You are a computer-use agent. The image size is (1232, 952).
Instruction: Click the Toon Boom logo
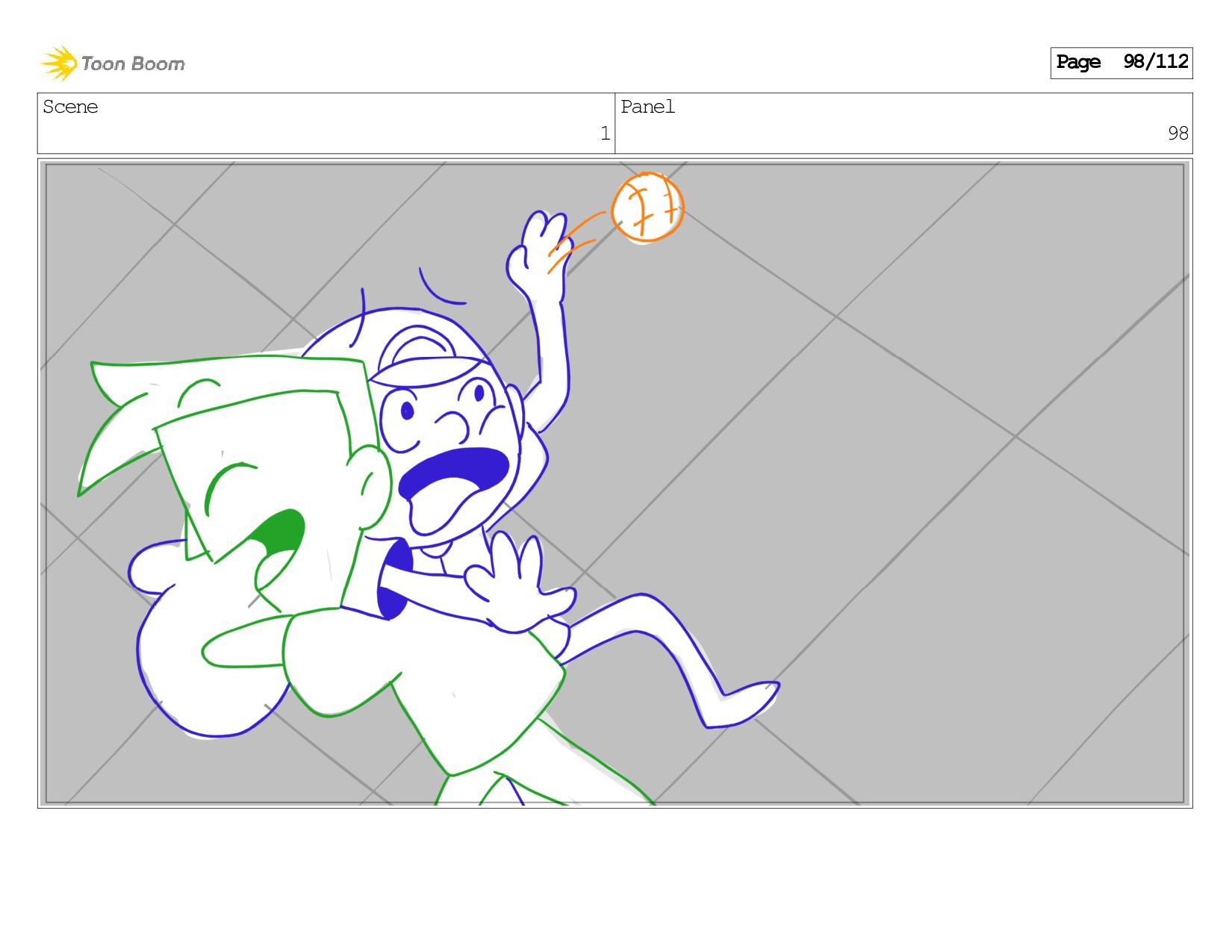112,63
